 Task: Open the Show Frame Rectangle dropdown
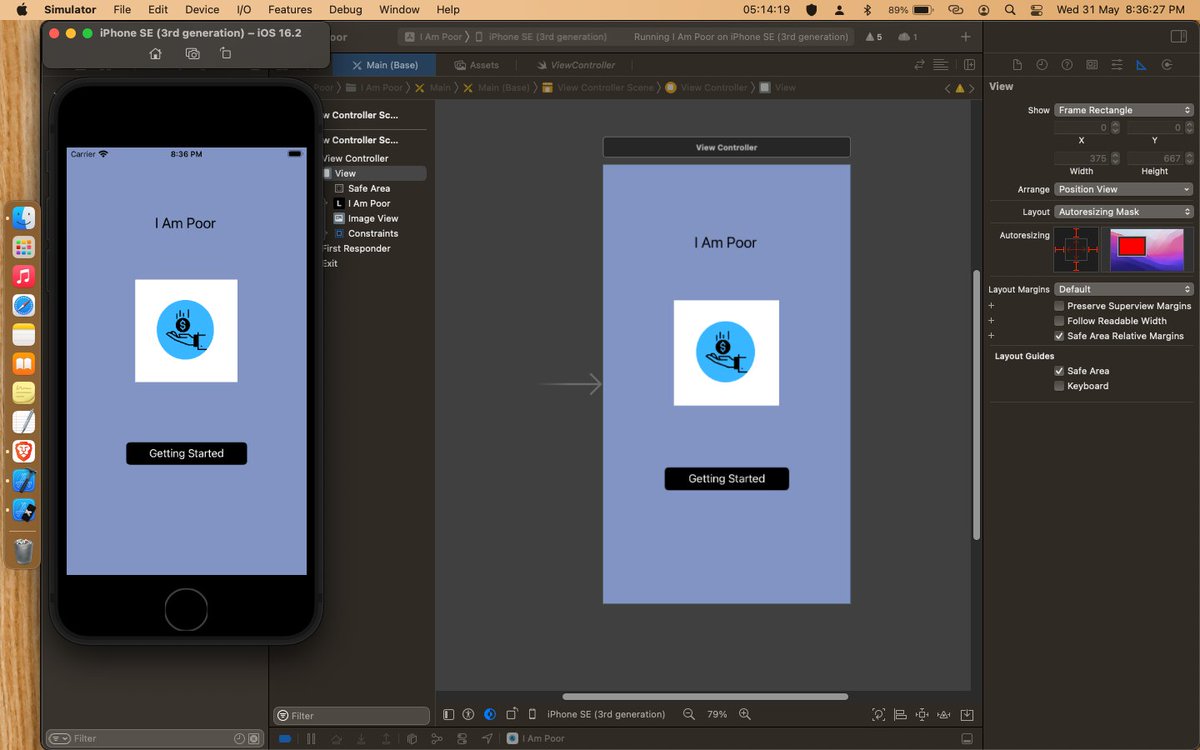[1123, 109]
